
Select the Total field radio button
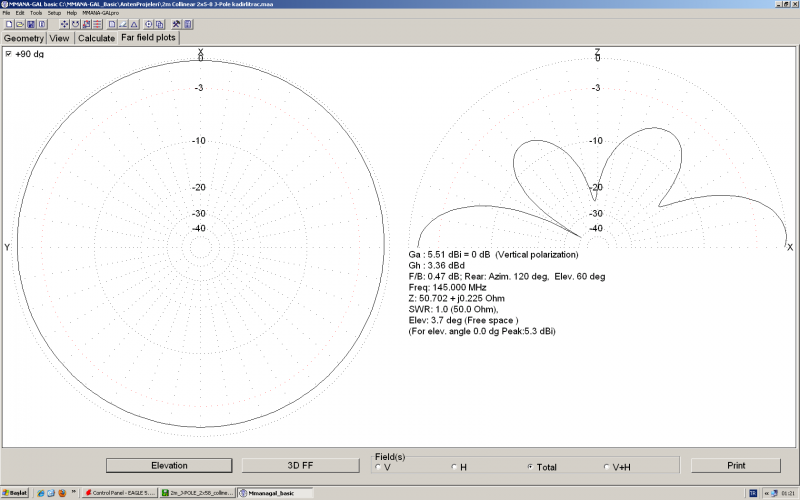point(531,467)
